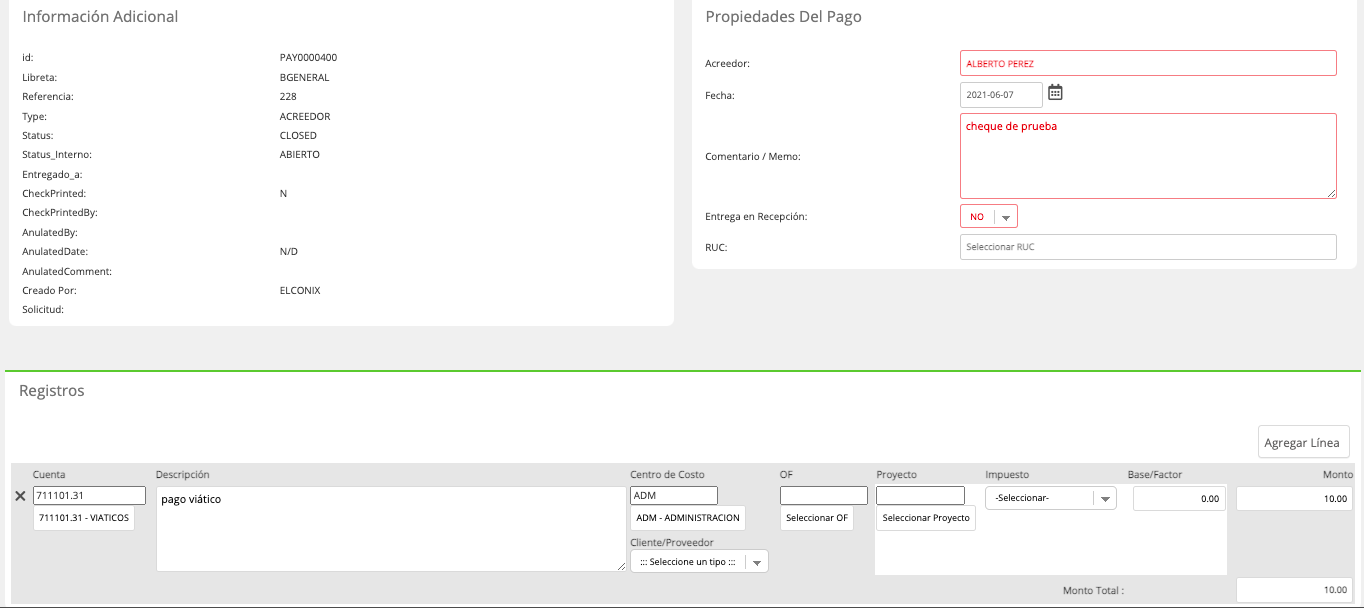1364x608 pixels.
Task: Click the Agregar Línea button
Action: click(1304, 442)
